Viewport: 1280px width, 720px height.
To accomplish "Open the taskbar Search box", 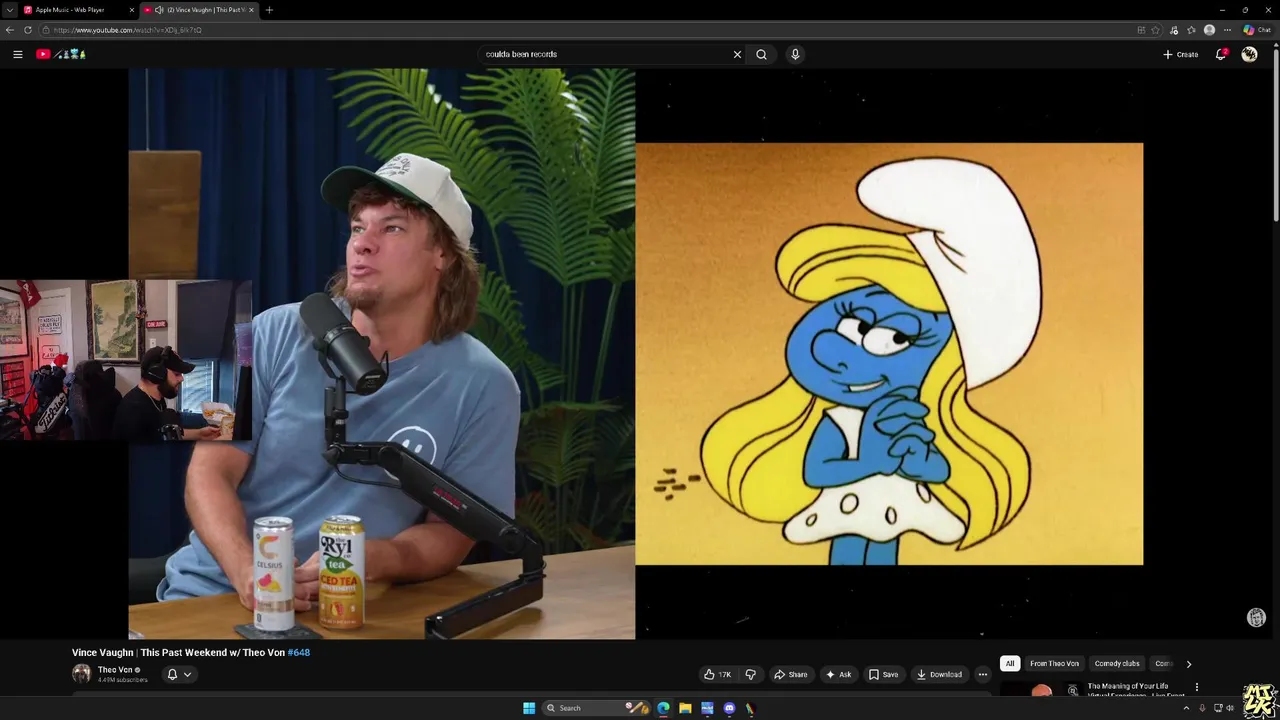I will click(x=597, y=708).
